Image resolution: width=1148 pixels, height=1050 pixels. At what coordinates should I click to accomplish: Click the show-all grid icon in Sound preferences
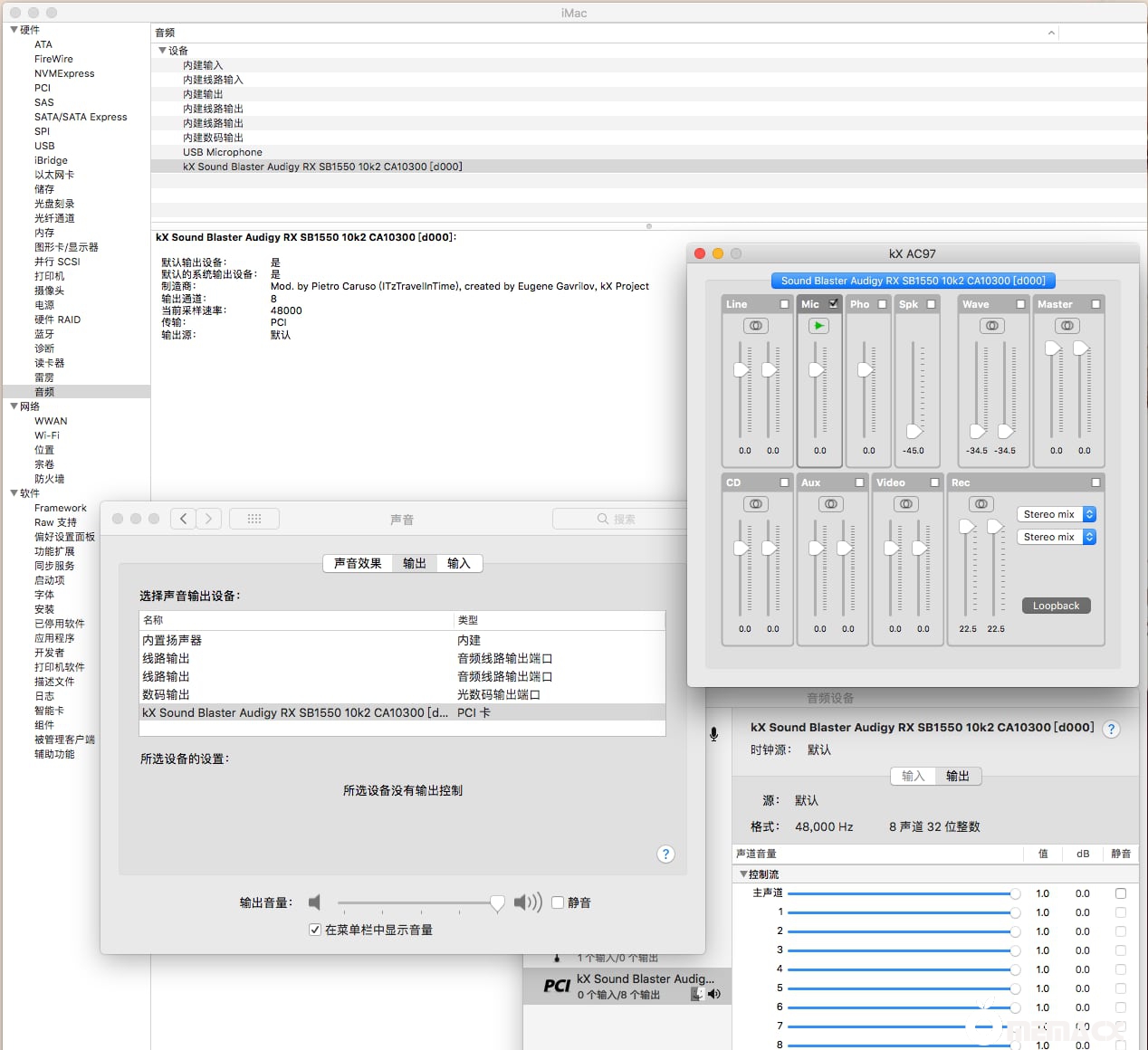tap(254, 519)
